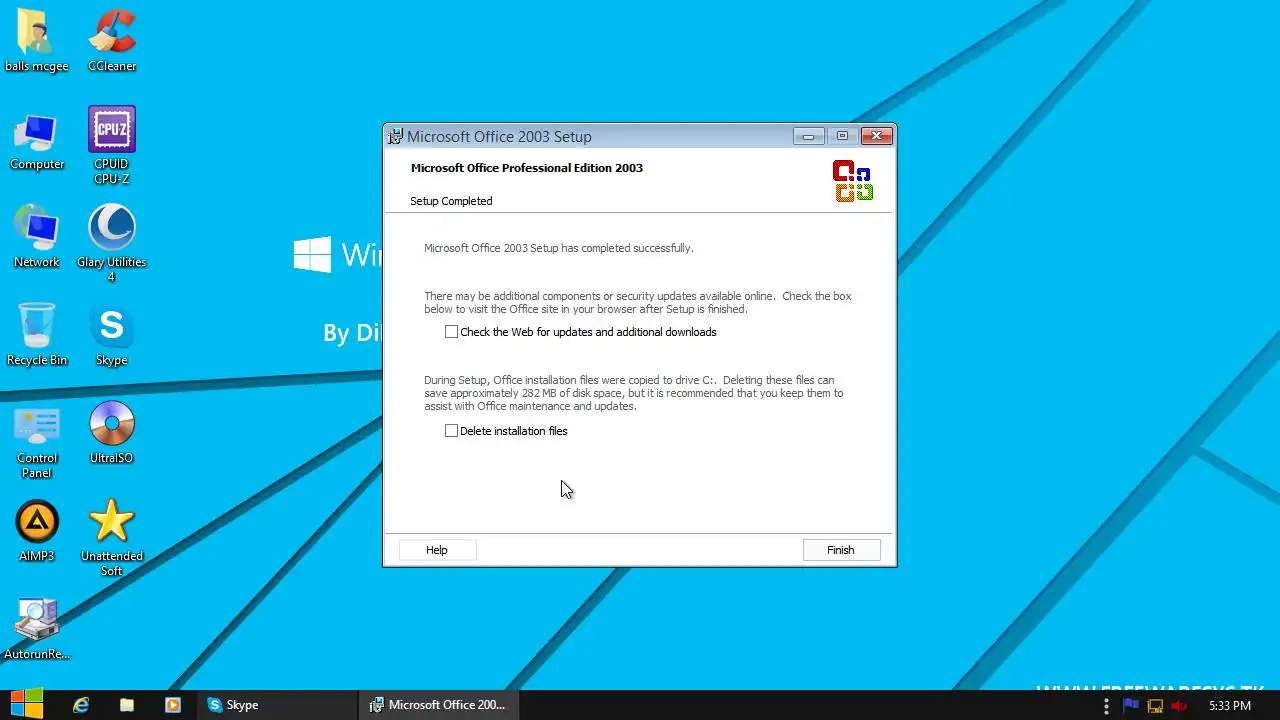Open the media player taskbar icon
Image resolution: width=1280 pixels, height=720 pixels.
click(x=173, y=705)
